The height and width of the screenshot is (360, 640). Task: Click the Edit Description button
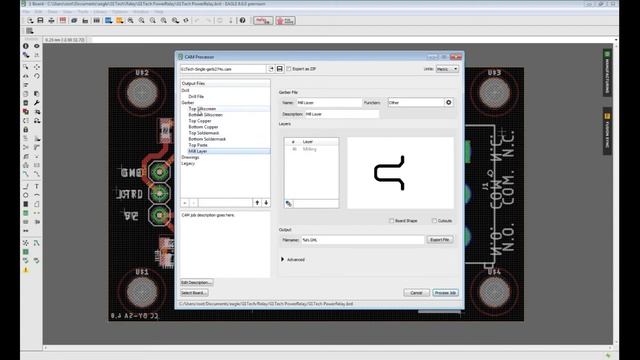(197, 282)
